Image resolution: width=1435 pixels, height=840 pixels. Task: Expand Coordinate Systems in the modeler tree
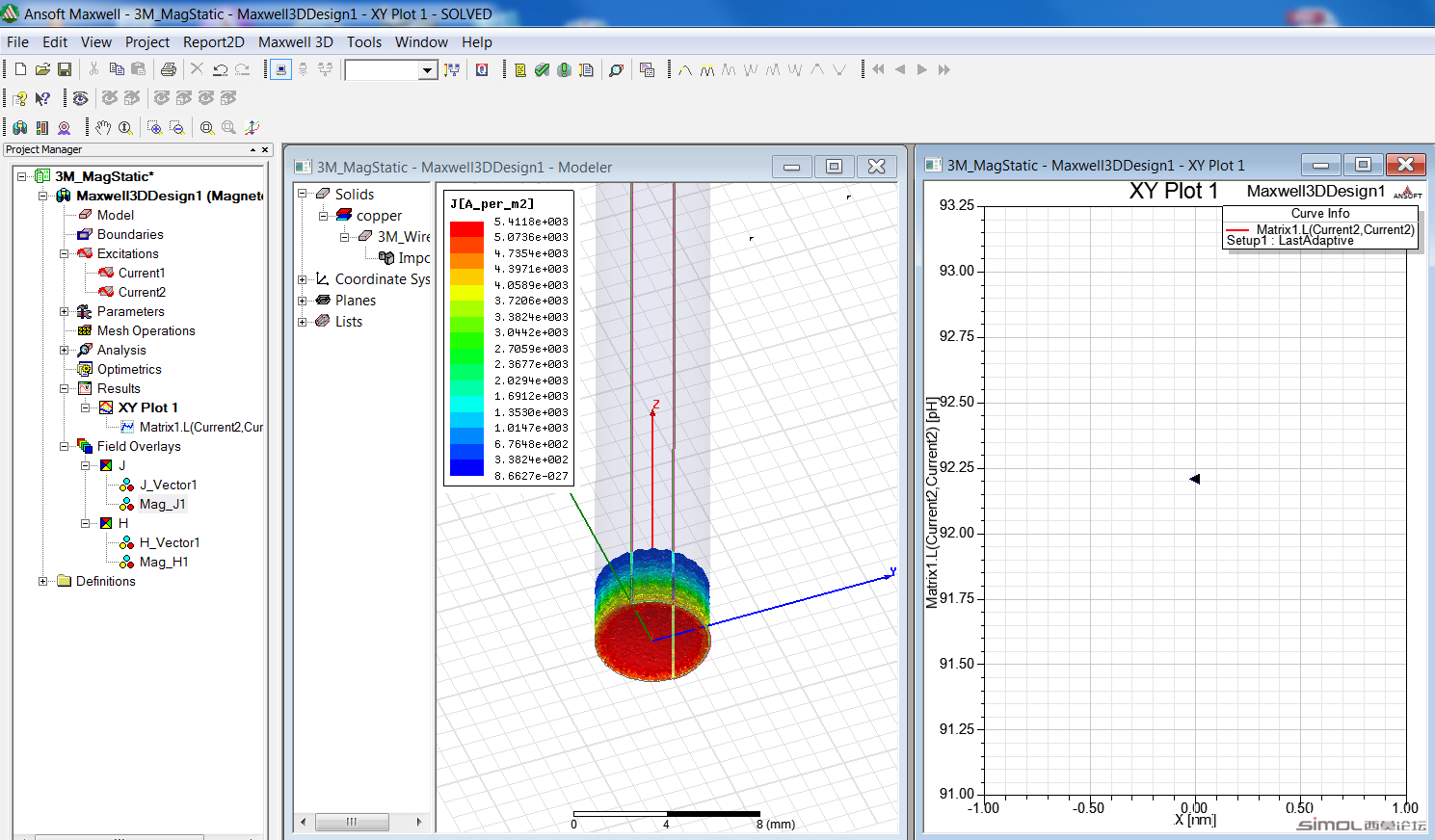pyautogui.click(x=302, y=279)
